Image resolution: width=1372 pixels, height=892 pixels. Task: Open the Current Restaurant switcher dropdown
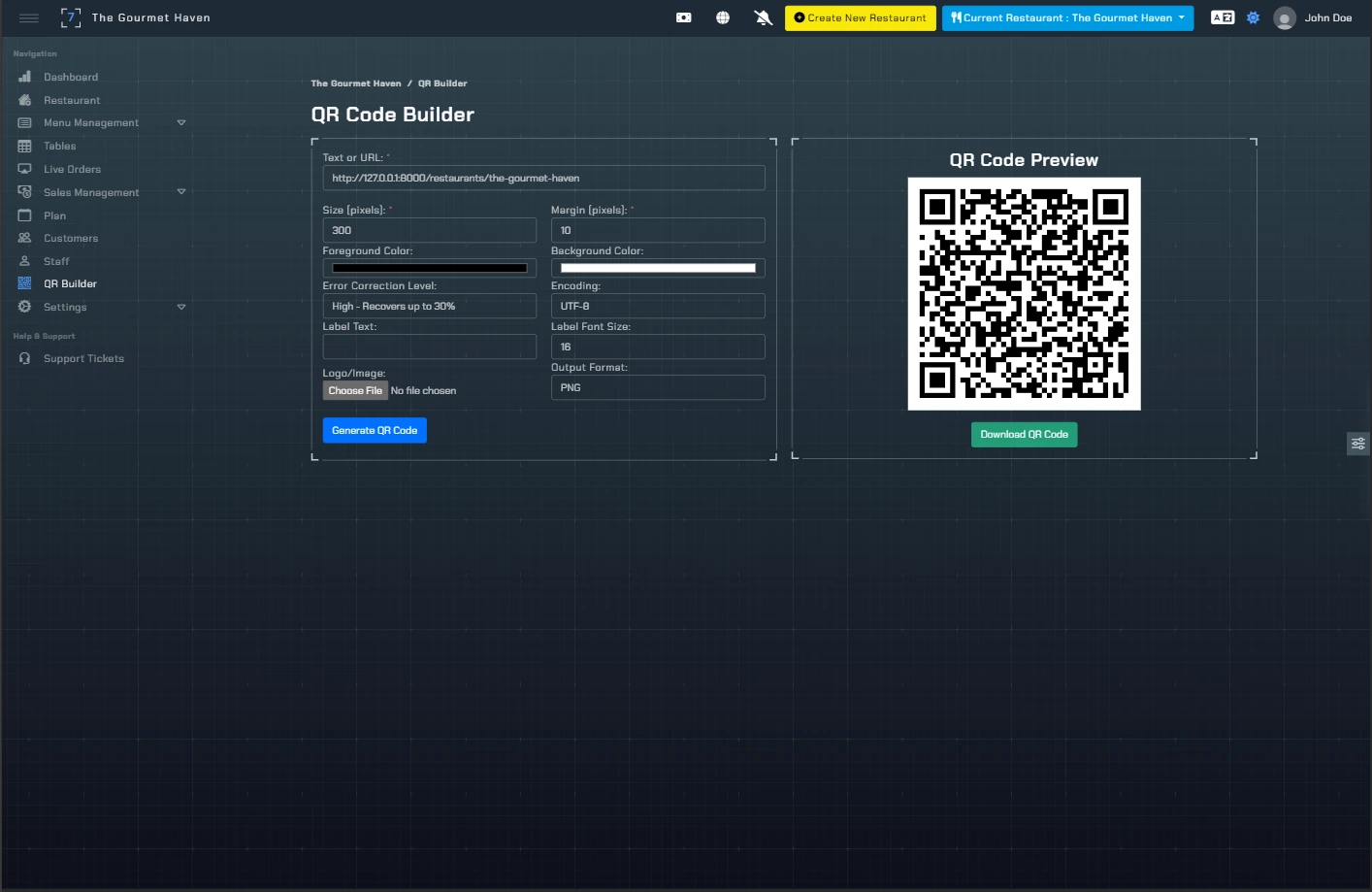[1067, 17]
